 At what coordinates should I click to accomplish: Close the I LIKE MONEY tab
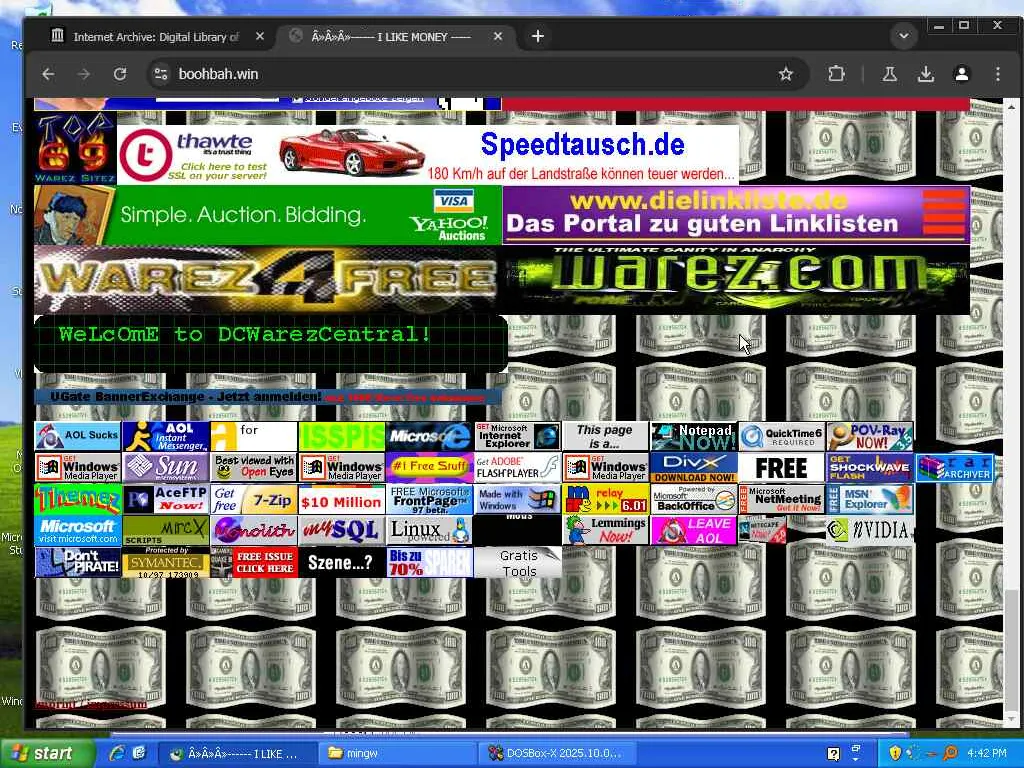pos(498,37)
